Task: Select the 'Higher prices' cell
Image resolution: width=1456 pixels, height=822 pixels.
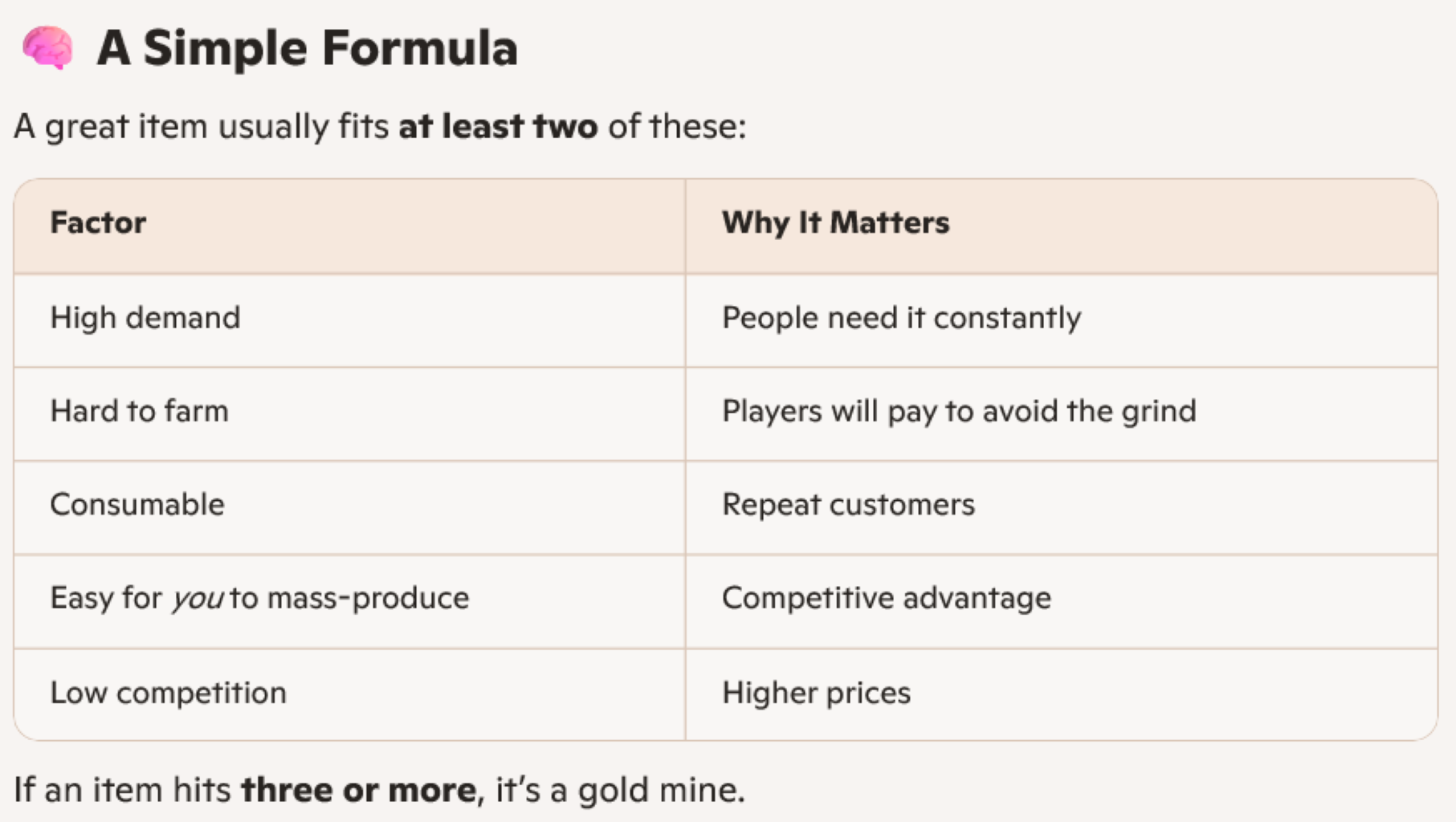Action: pos(816,693)
